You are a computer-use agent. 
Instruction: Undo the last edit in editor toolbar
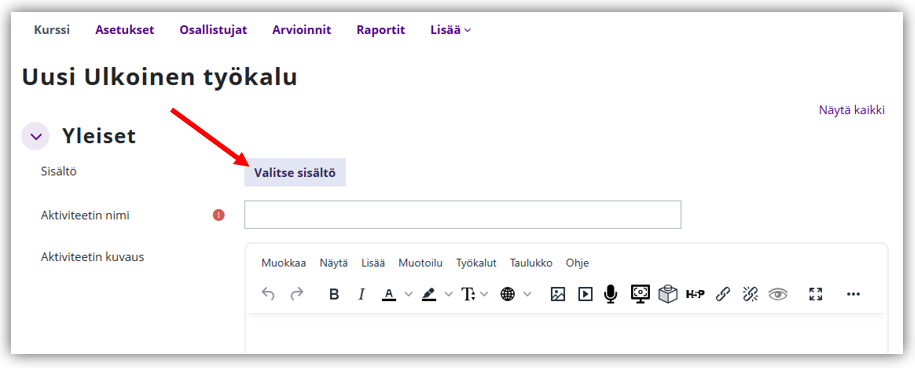pyautogui.click(x=268, y=295)
